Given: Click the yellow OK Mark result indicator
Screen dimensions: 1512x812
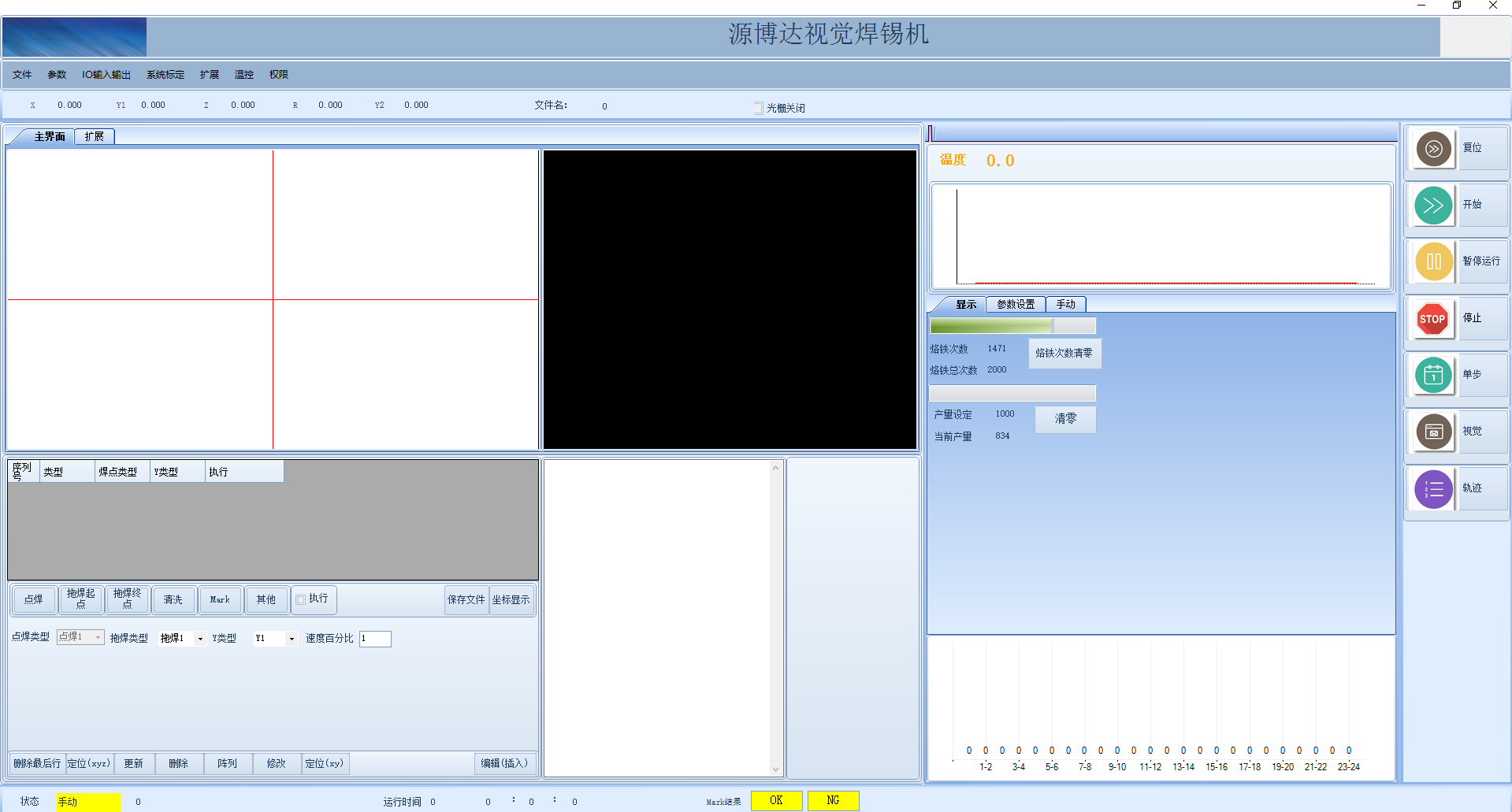Looking at the screenshot, I should 776,801.
